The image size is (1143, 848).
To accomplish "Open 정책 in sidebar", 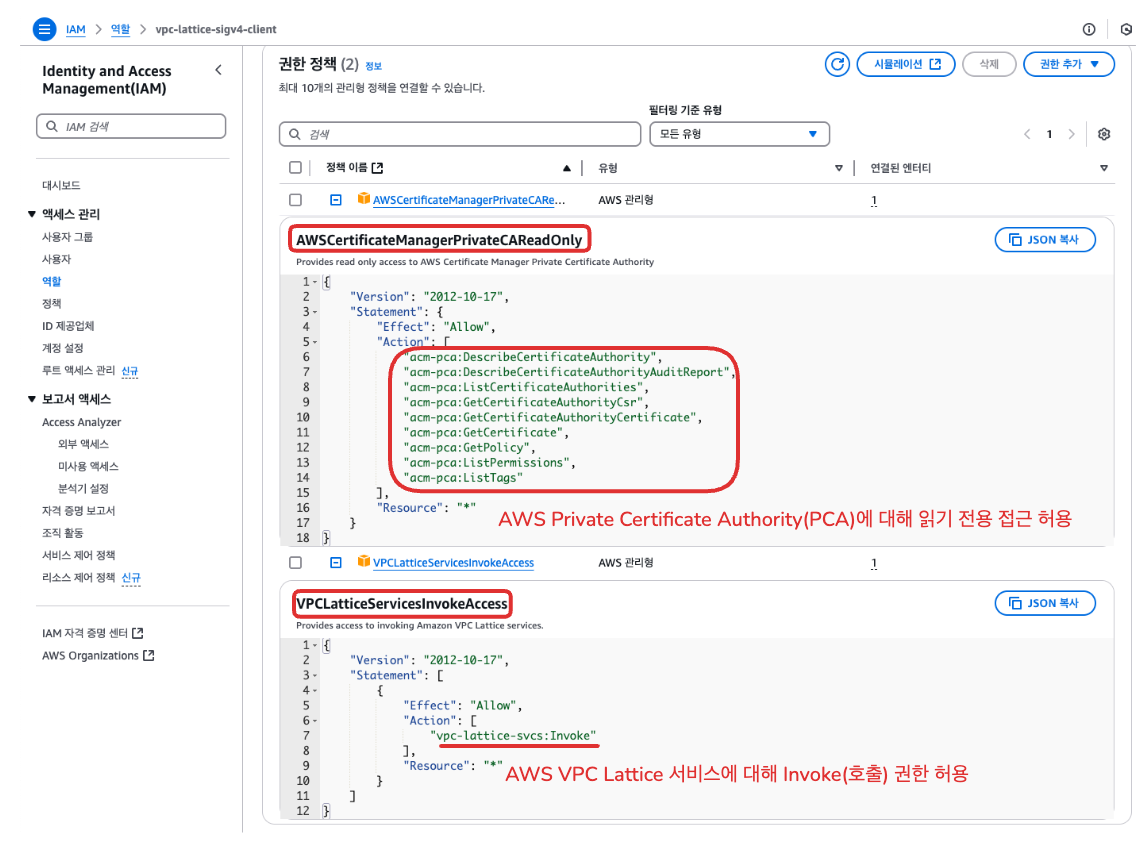I will tap(51, 303).
